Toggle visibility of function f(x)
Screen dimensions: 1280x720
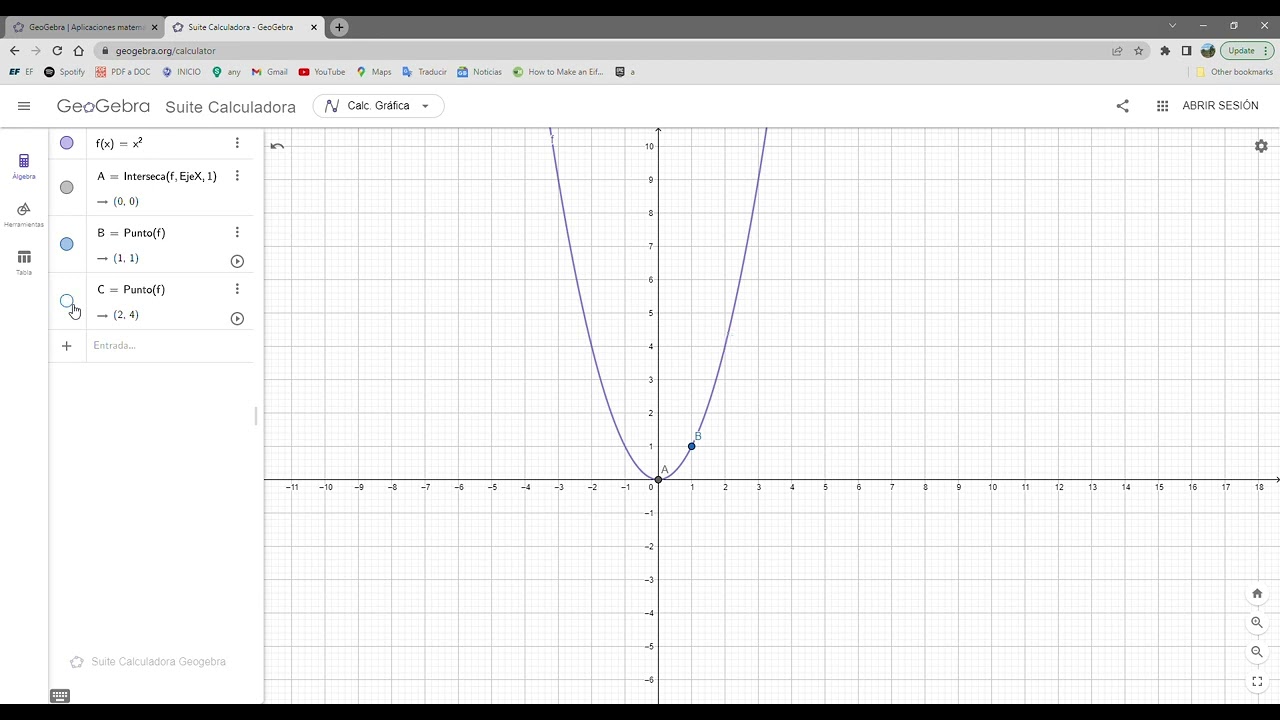67,143
